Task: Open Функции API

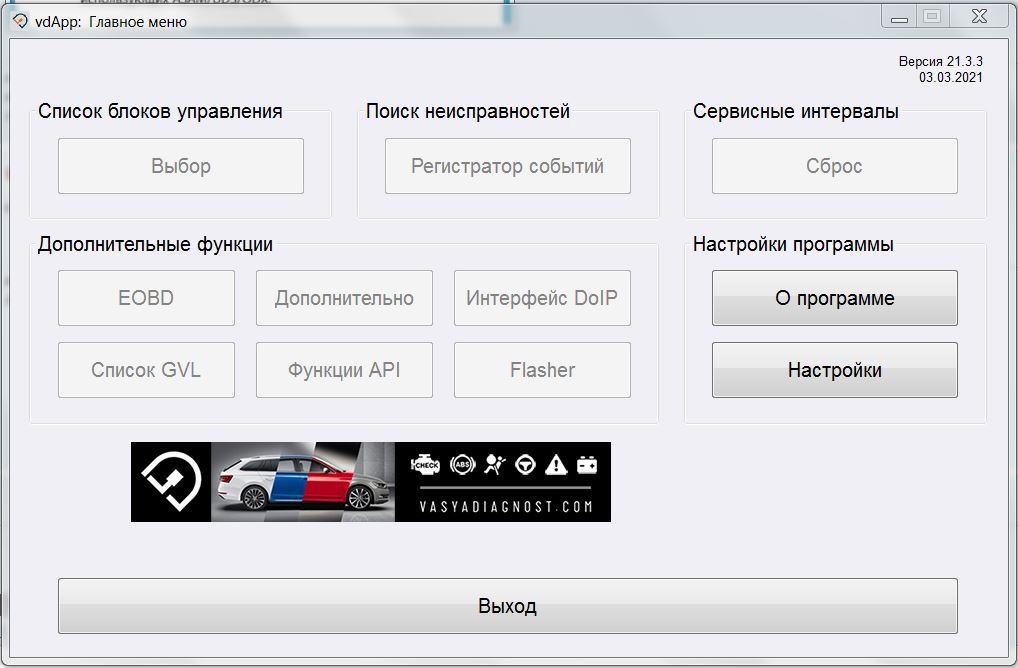Action: click(x=344, y=370)
